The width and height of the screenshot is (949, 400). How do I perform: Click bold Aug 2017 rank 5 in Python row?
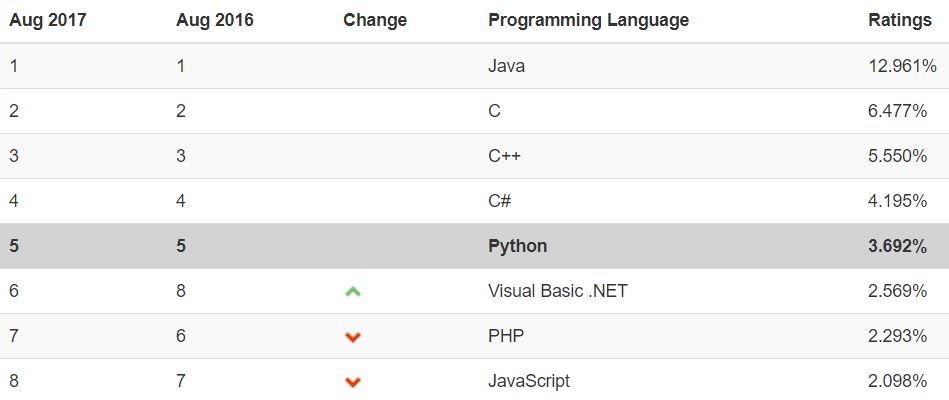[14, 246]
